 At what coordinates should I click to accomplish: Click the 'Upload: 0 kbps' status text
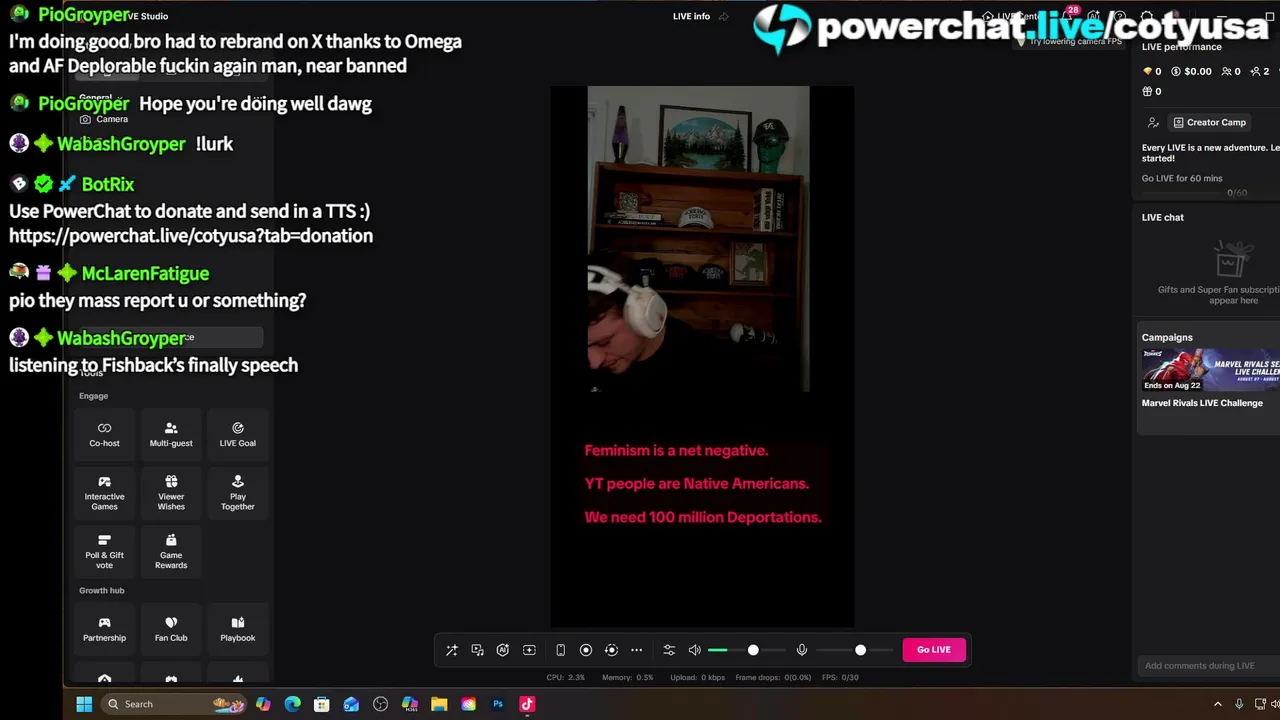click(697, 678)
